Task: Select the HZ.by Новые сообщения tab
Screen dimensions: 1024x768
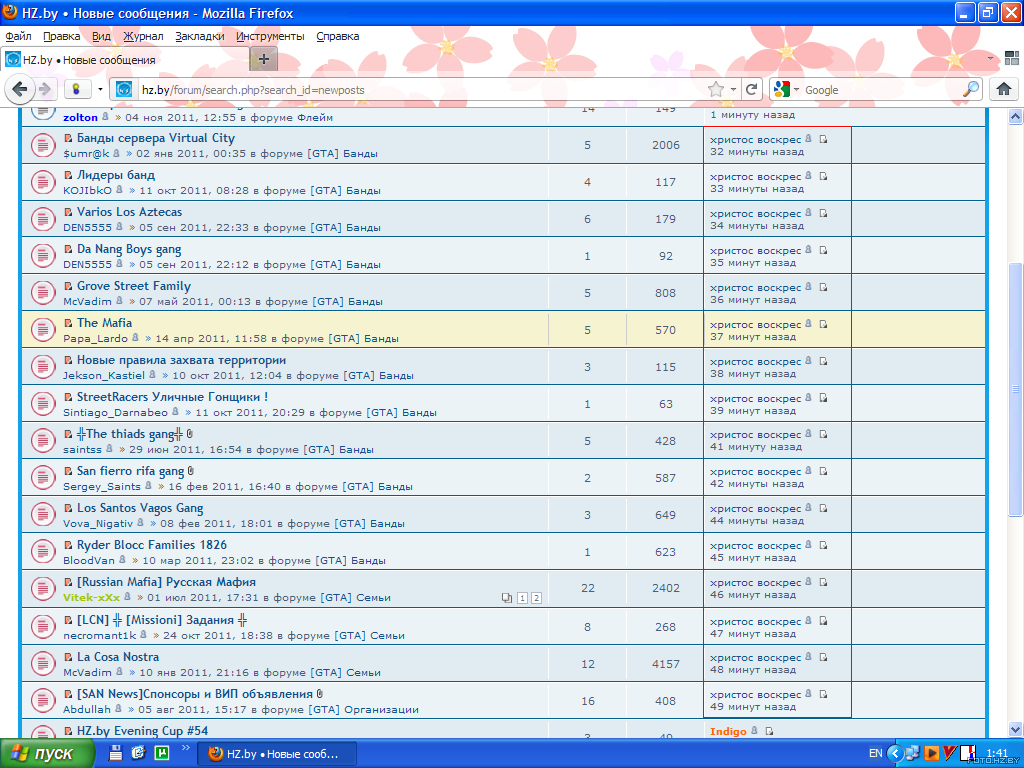Action: click(125, 59)
